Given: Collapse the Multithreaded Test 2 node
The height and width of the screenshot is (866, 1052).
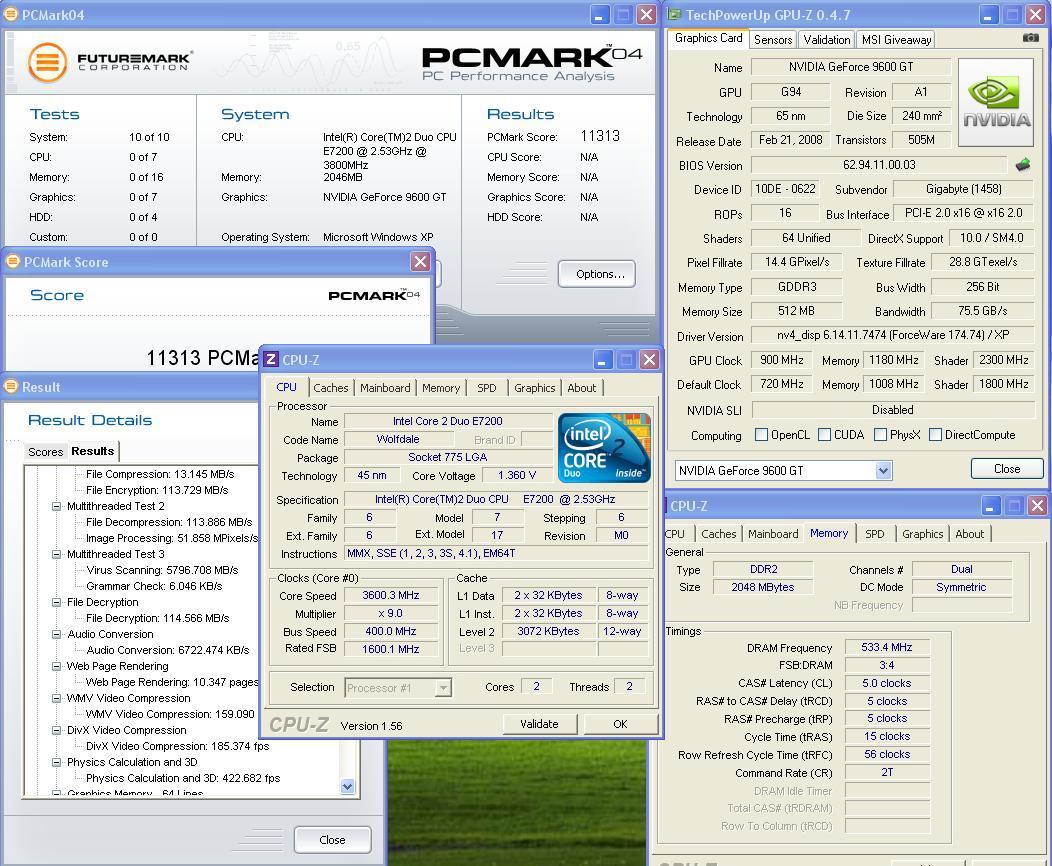Looking at the screenshot, I should click(x=57, y=506).
